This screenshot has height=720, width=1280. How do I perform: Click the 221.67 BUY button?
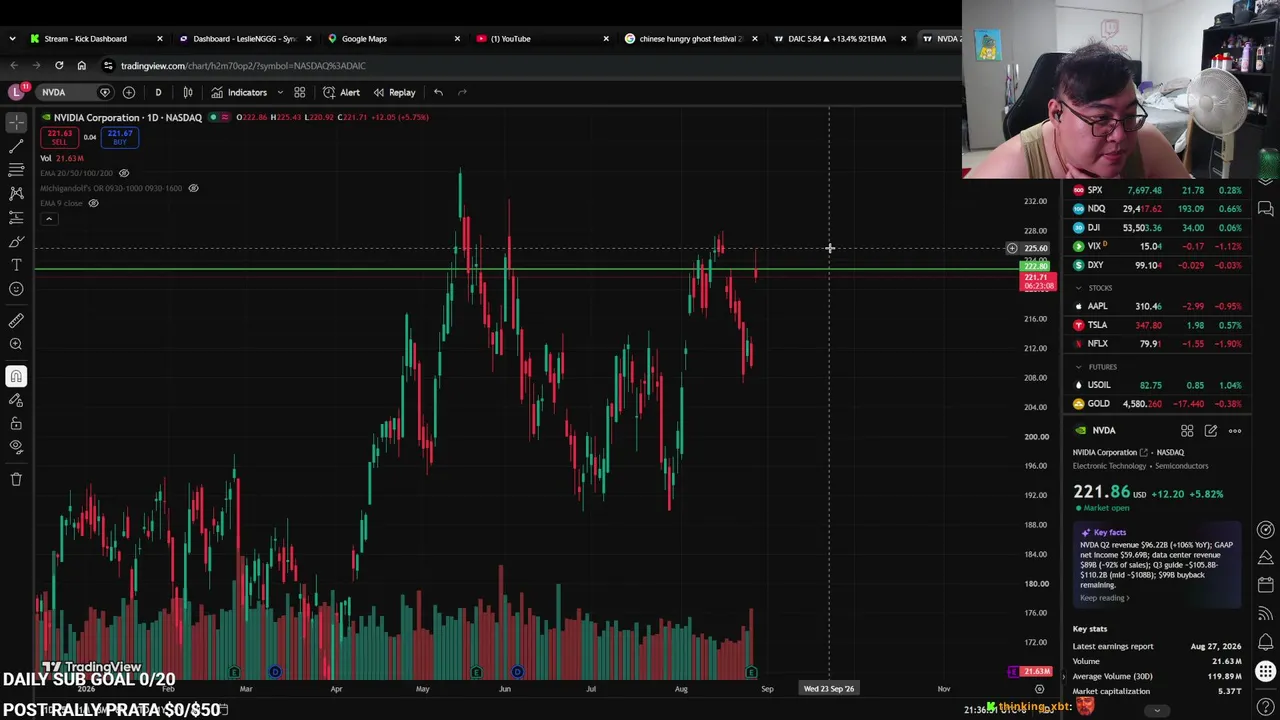pos(120,137)
